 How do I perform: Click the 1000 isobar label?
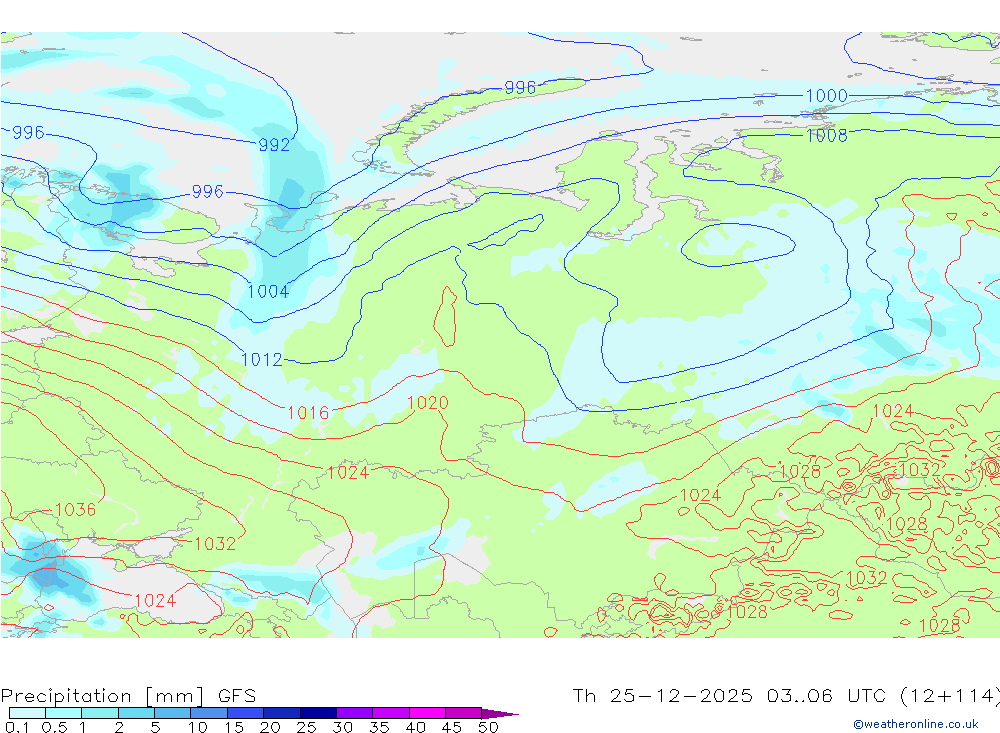[827, 96]
